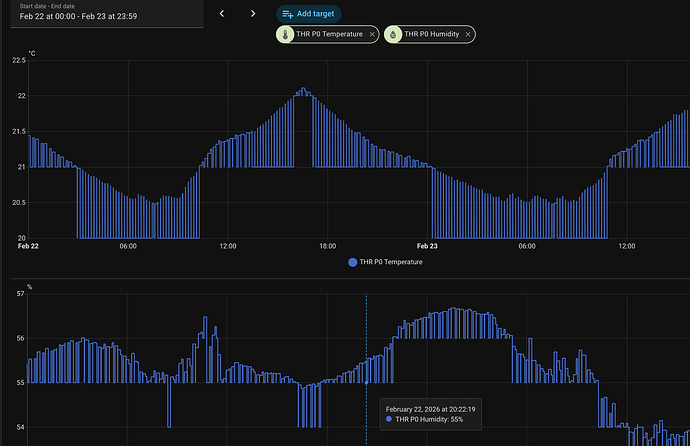The height and width of the screenshot is (446, 690).
Task: Go to the previous date range
Action: click(x=222, y=14)
